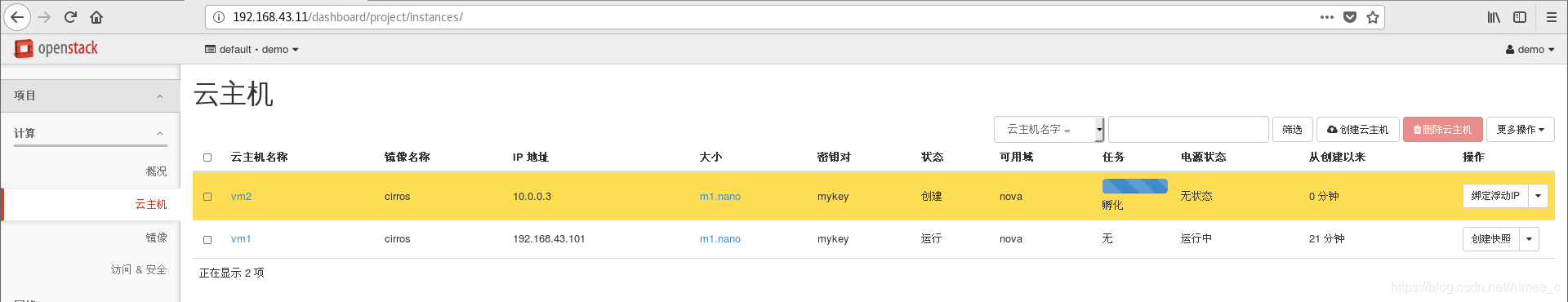Click the browser forward arrow

(x=44, y=16)
